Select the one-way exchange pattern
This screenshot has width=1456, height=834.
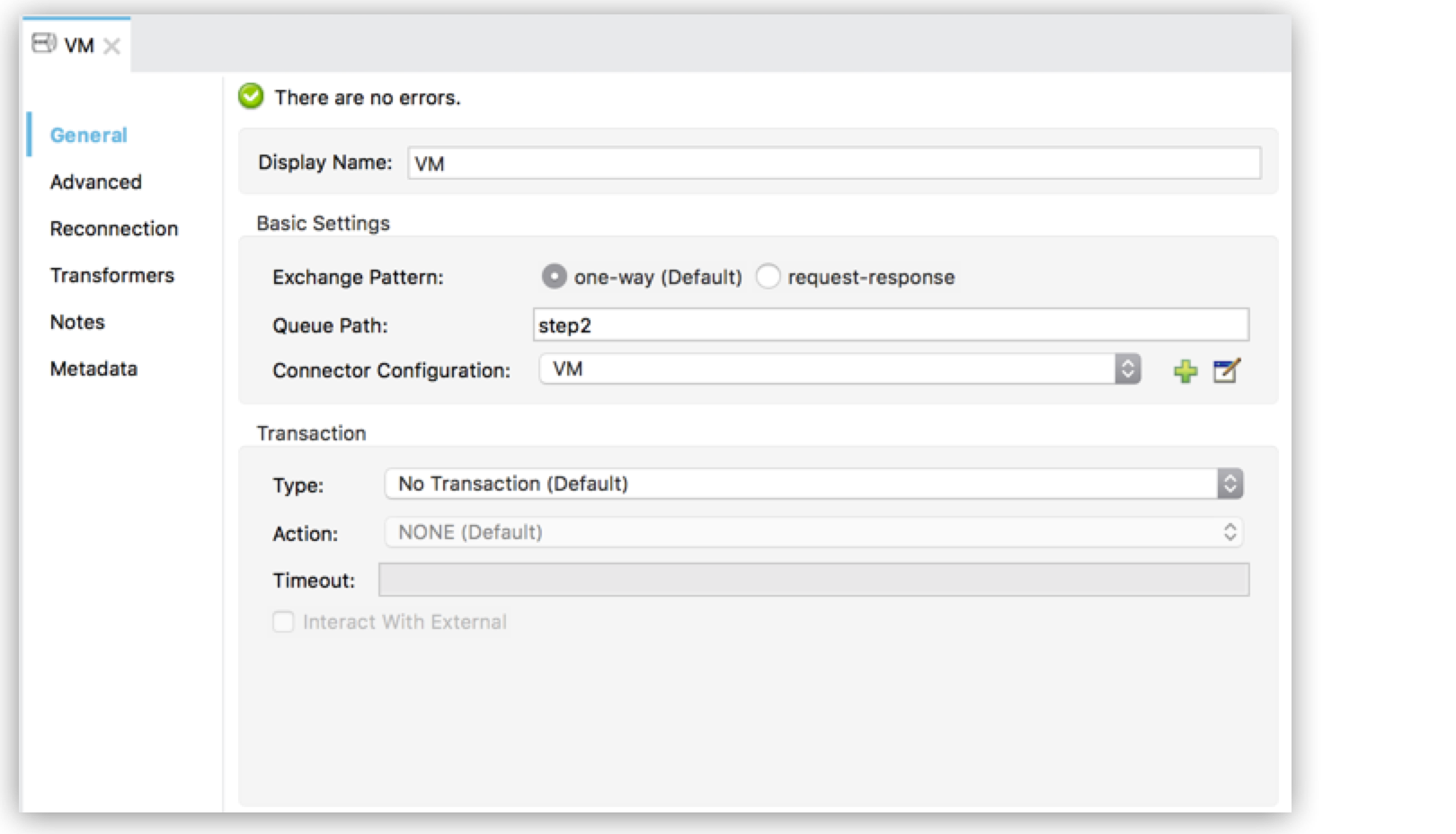point(555,277)
